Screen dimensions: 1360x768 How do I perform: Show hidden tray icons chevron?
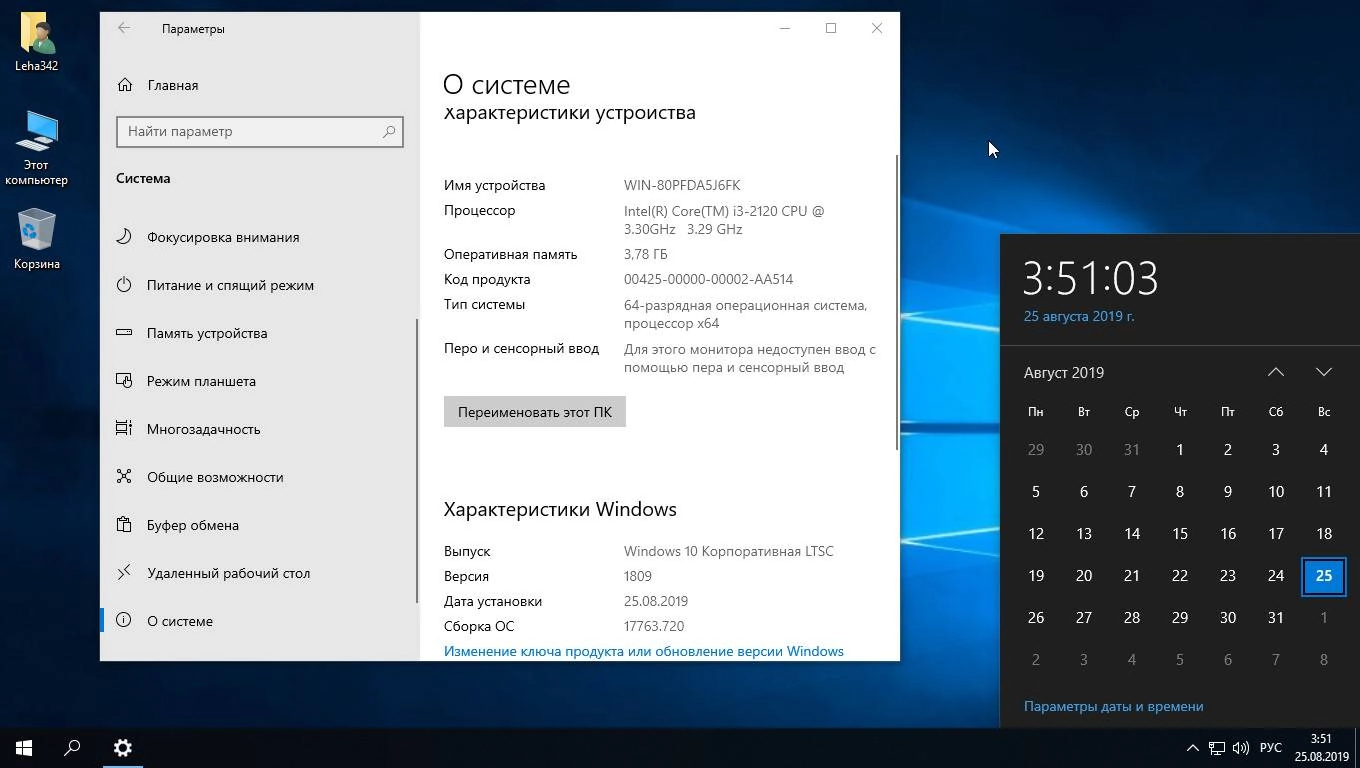tap(1193, 748)
